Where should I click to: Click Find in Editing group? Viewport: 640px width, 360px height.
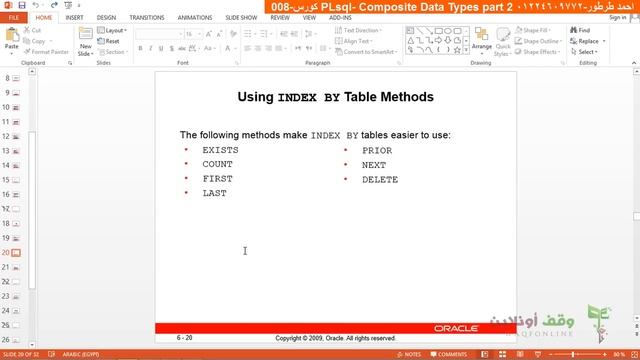(x=580, y=31)
